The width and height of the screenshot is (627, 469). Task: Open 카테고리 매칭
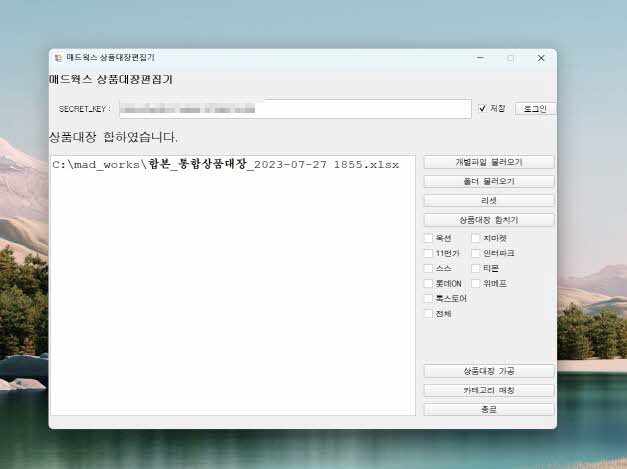pos(489,390)
